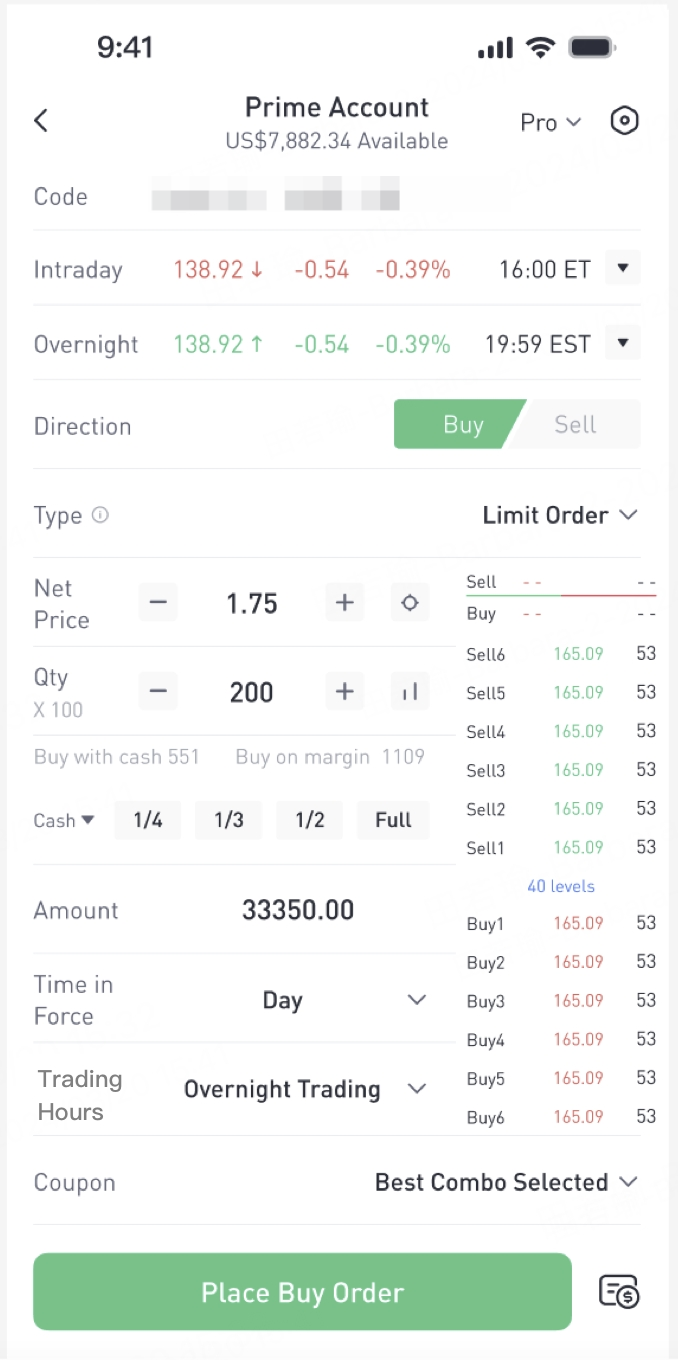The height and width of the screenshot is (1360, 678).
Task: Select Buy direction
Action: click(460, 424)
